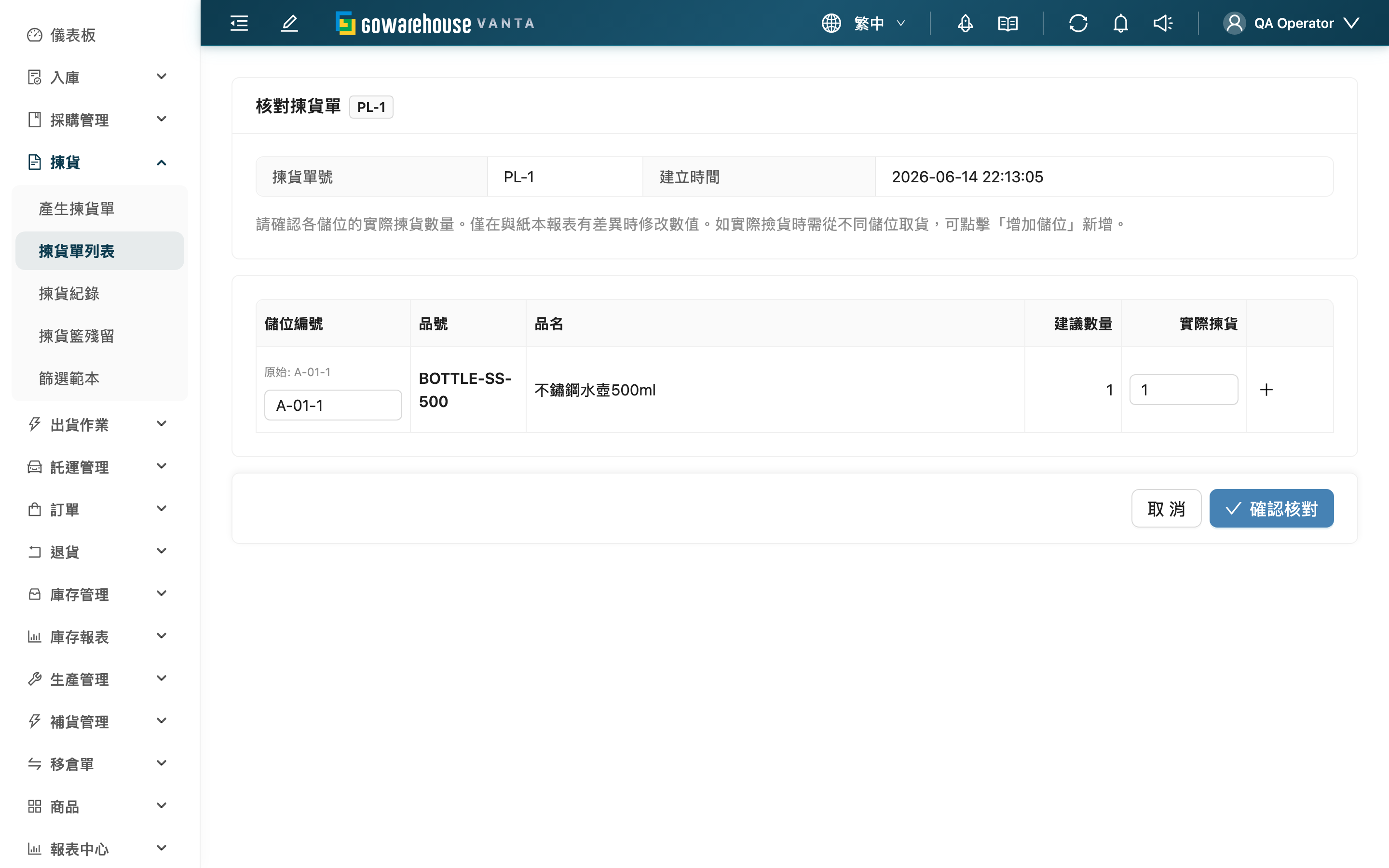1389x868 pixels.
Task: Open the rocket launch icon in header
Action: [x=966, y=24]
